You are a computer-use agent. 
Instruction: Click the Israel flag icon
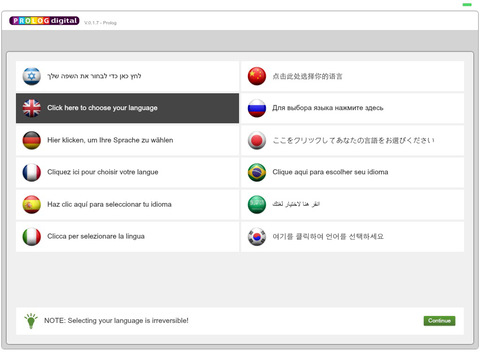[x=32, y=76]
